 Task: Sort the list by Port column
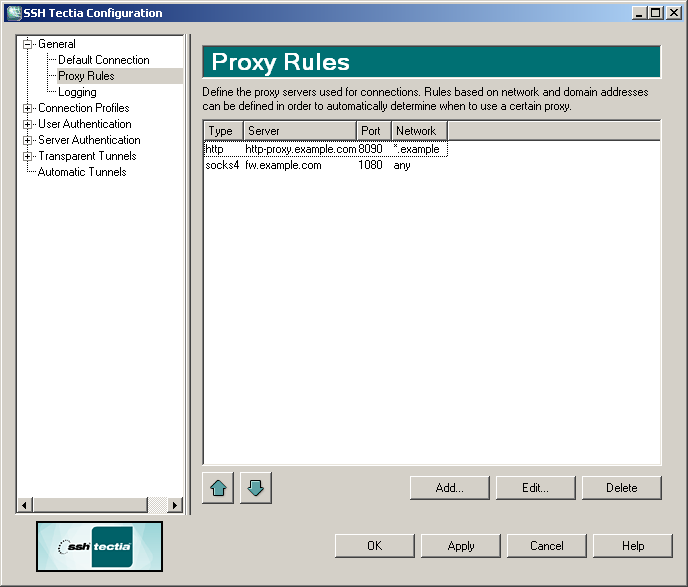[x=374, y=131]
